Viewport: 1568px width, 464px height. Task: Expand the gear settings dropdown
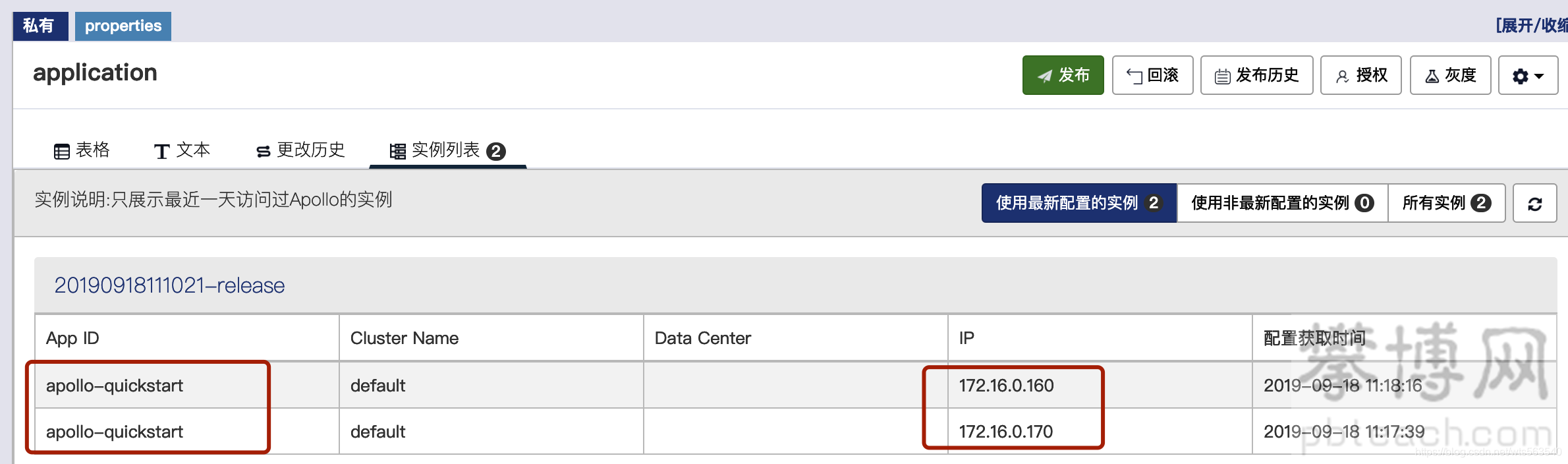pos(1528,75)
